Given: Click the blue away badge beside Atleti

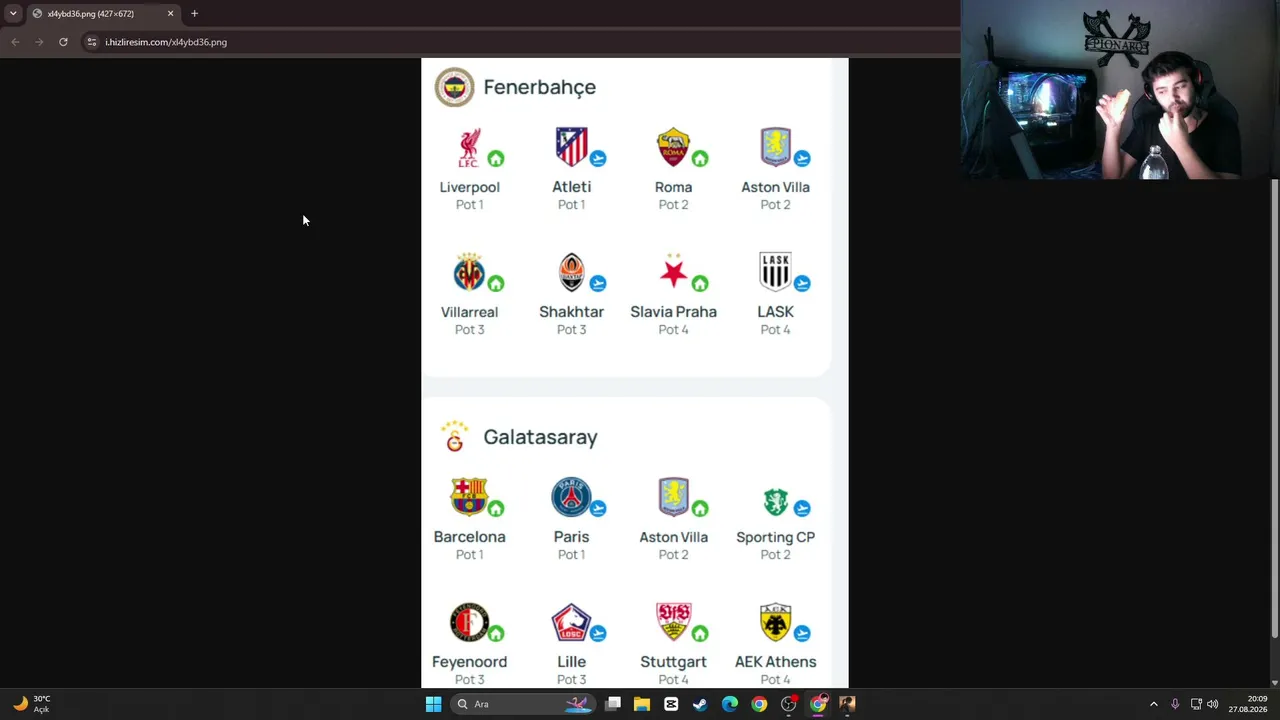Looking at the screenshot, I should click(x=598, y=158).
